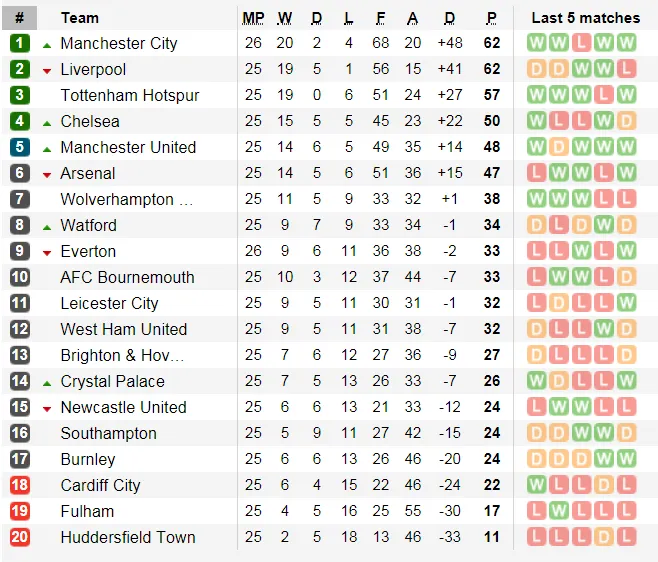Click Everton's first result in last 5 matches

536,251
